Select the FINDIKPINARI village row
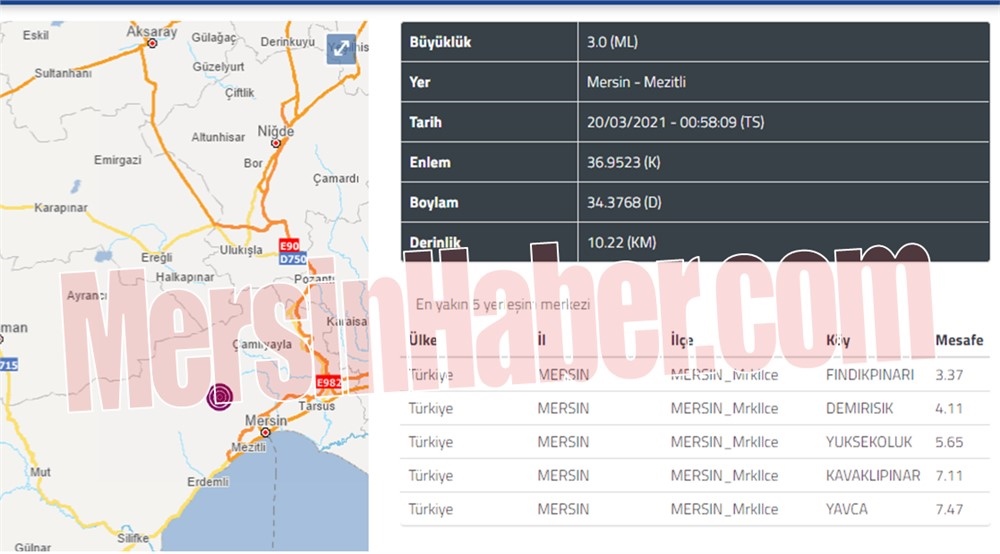 (x=695, y=375)
